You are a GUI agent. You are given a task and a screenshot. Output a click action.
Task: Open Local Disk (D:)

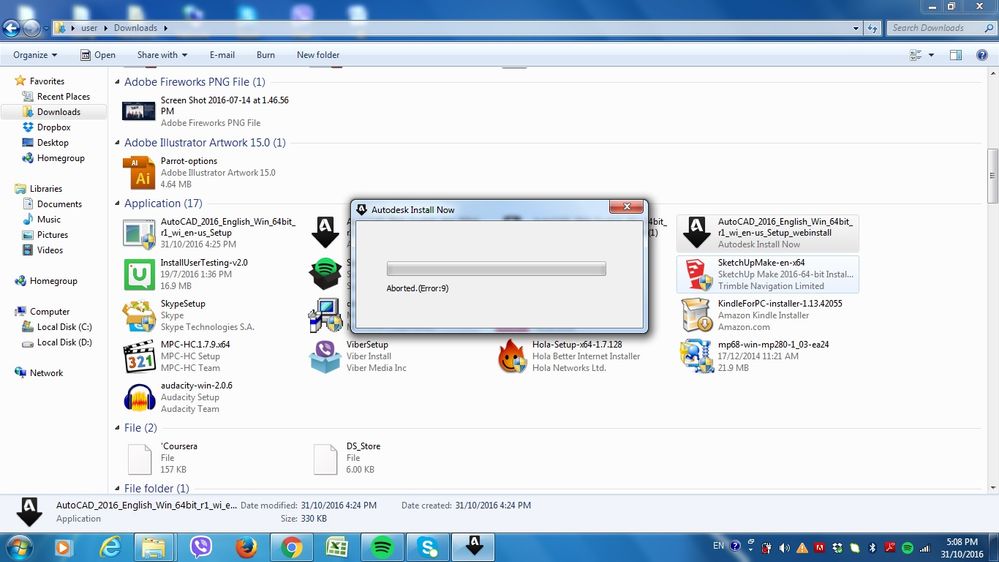click(x=64, y=342)
